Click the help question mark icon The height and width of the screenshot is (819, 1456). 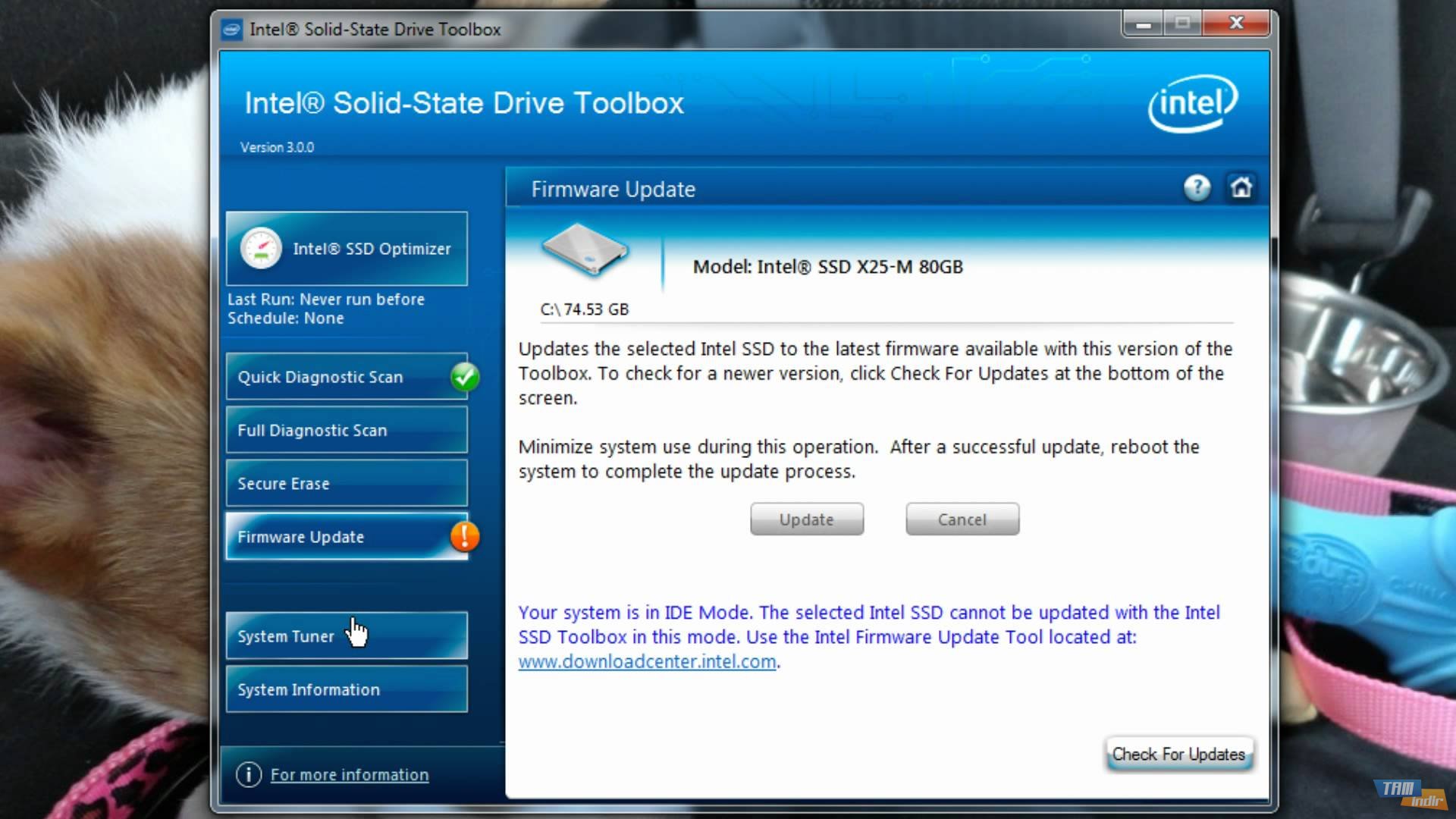(1197, 187)
